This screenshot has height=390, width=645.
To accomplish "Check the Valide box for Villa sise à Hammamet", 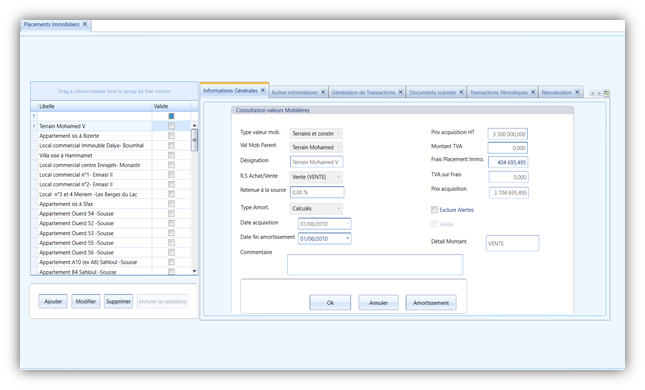I will [171, 155].
